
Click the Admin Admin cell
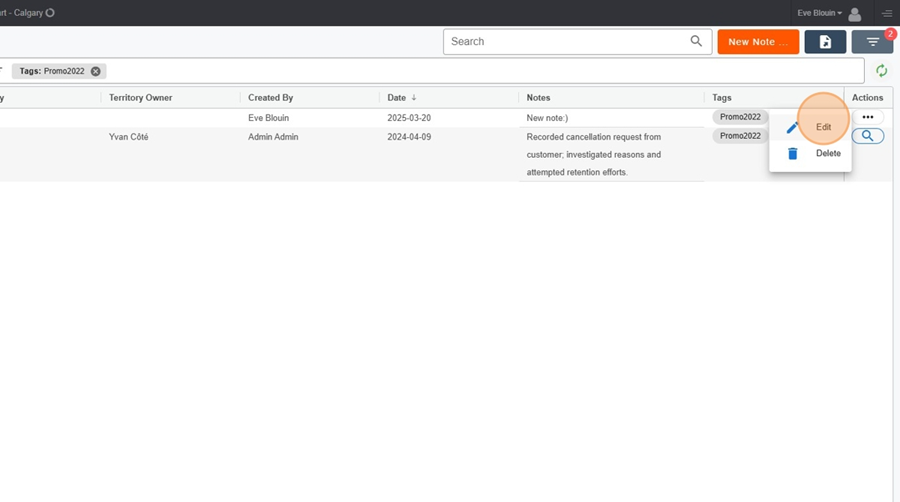(273, 137)
